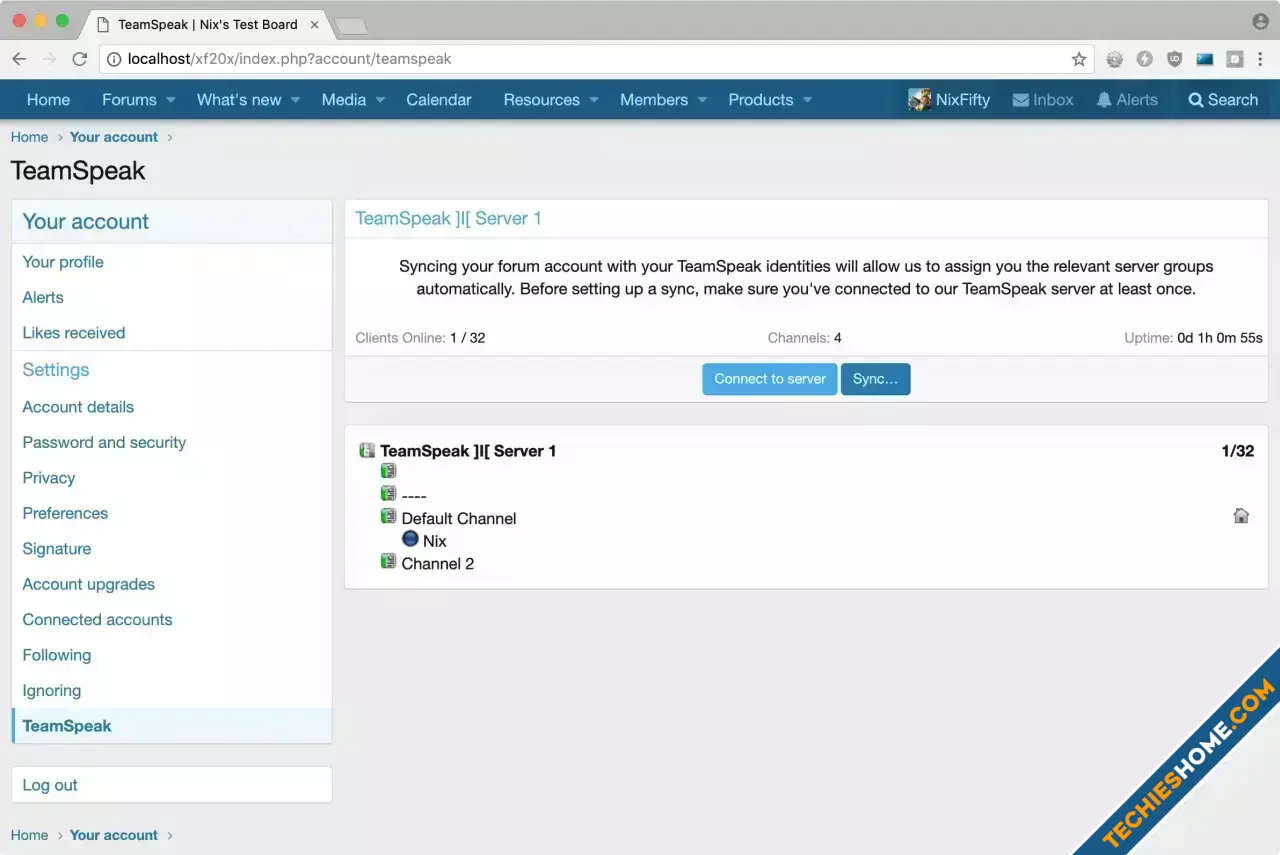
Task: Open Signature settings
Action: click(x=171, y=549)
